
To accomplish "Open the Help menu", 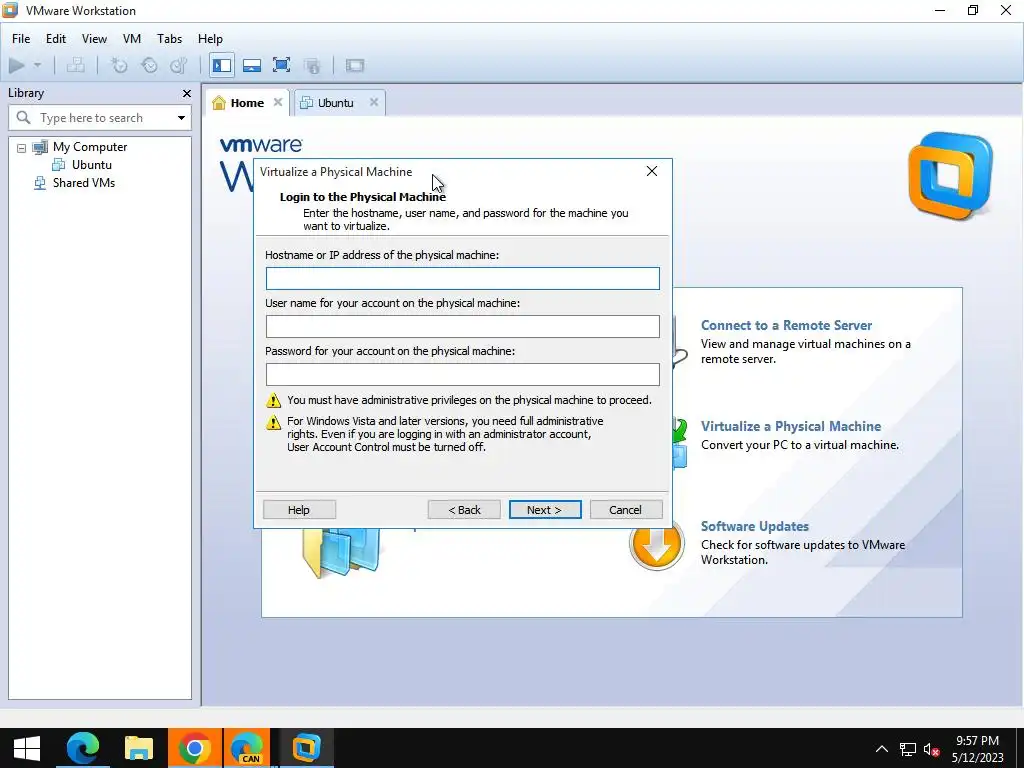I will point(210,39).
